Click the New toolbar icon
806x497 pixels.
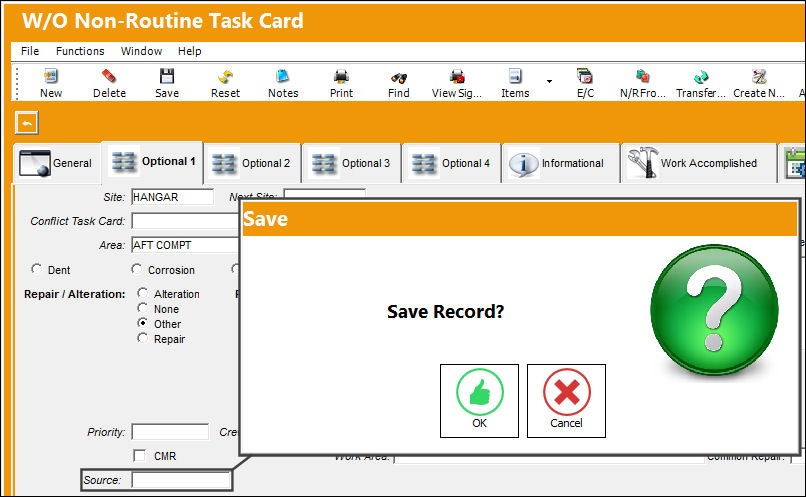[50, 77]
